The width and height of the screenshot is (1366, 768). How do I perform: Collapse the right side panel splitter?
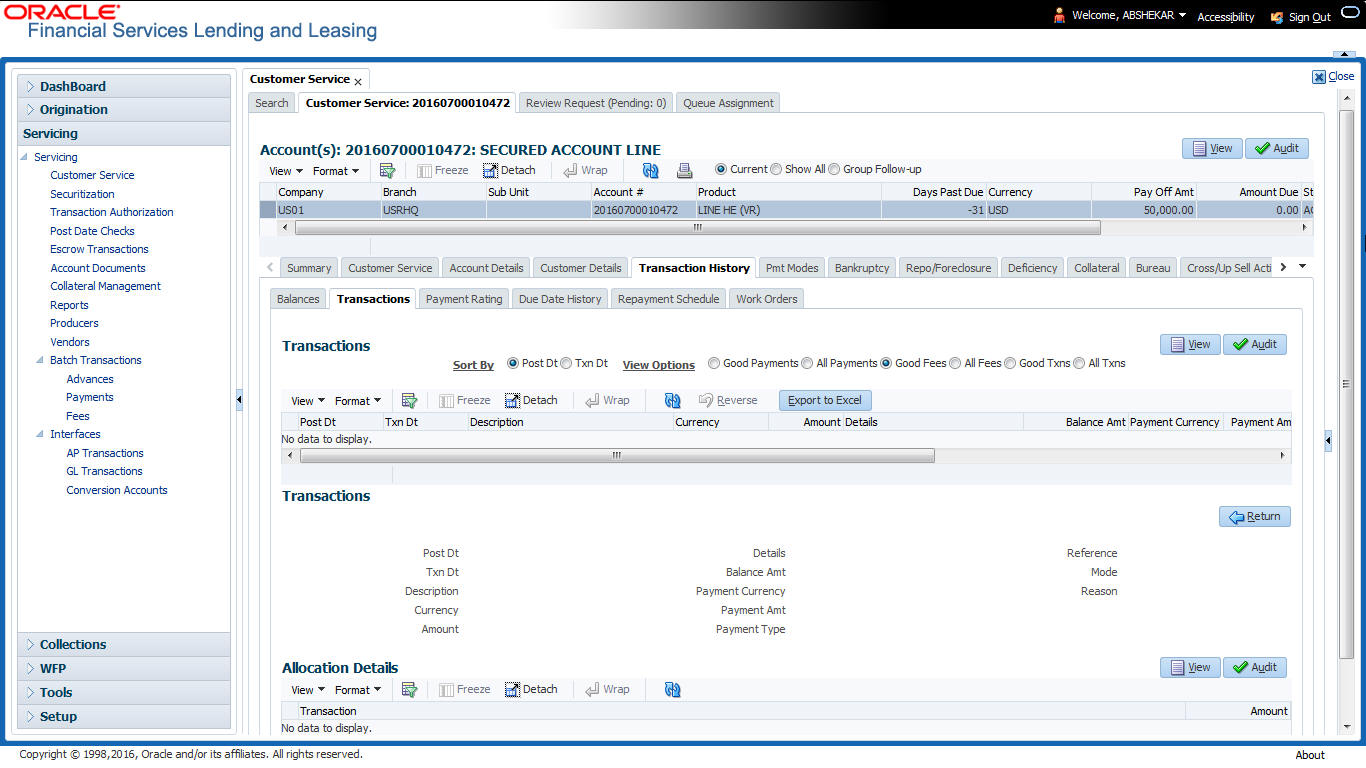[1328, 440]
